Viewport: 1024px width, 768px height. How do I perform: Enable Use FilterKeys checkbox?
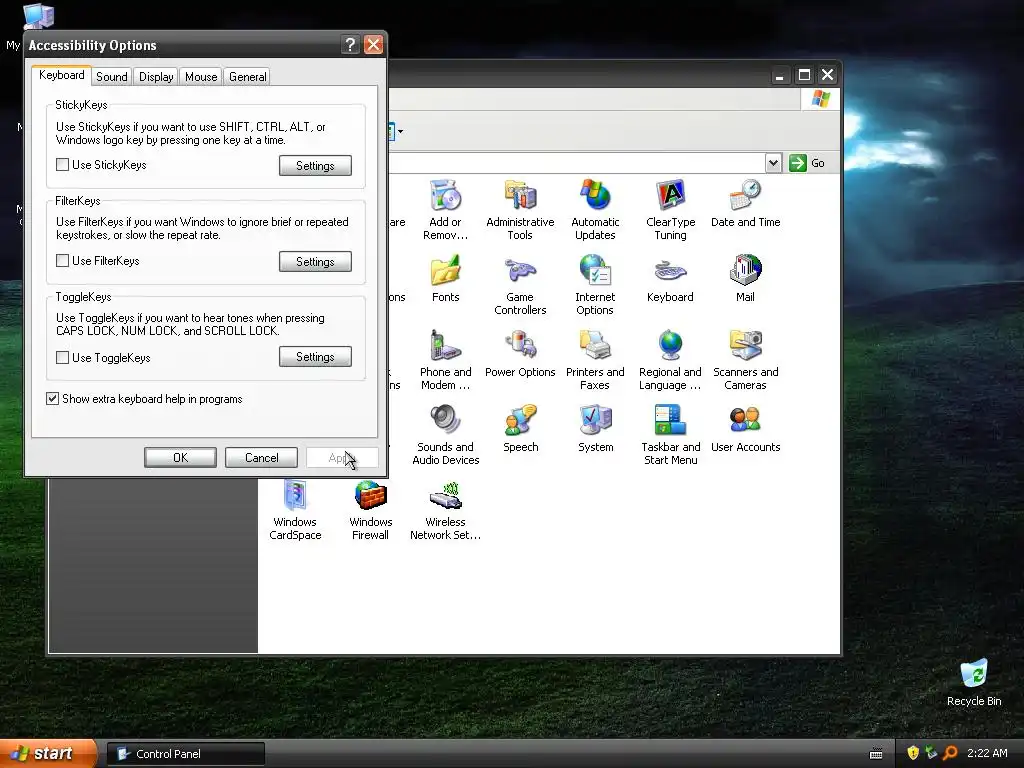[63, 261]
